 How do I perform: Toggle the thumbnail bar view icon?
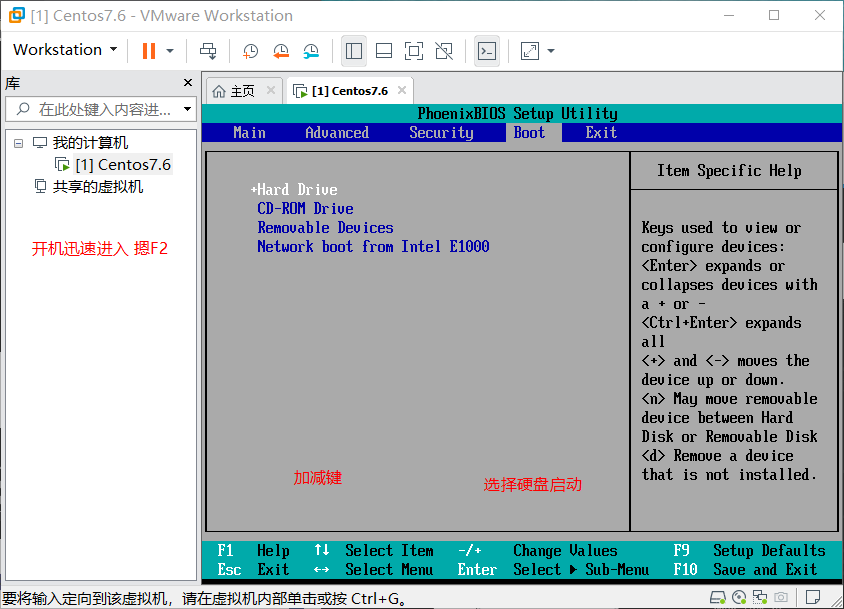click(x=384, y=51)
